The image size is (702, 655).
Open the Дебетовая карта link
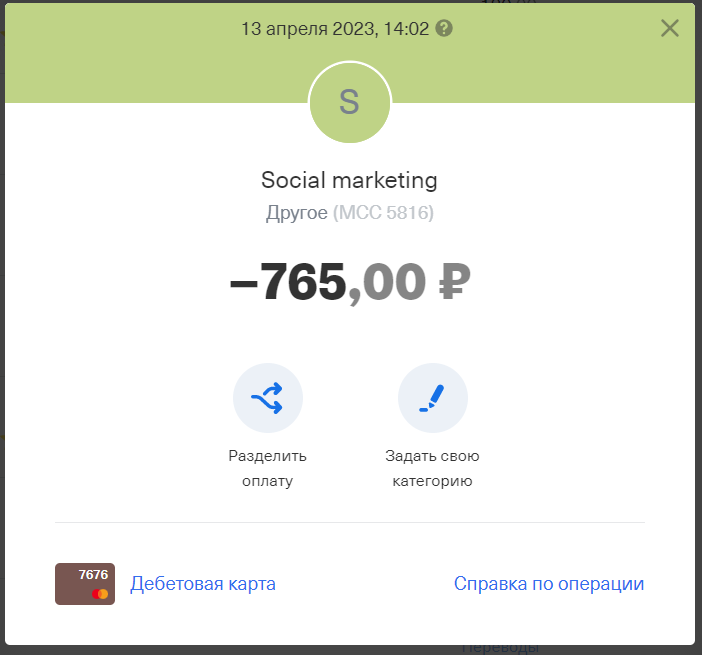[x=203, y=584]
